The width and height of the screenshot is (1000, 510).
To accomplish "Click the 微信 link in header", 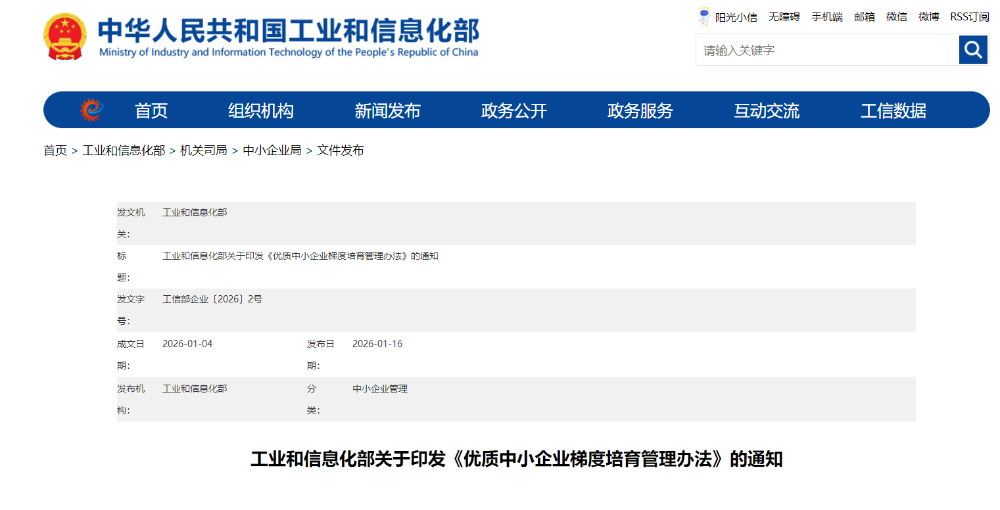I will point(897,17).
